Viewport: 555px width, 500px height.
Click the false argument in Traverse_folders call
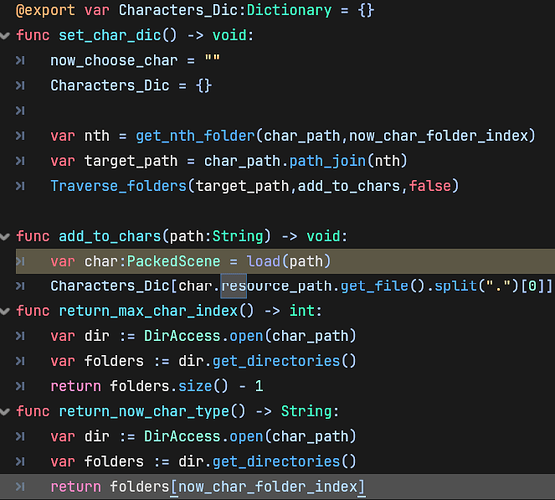click(x=430, y=186)
